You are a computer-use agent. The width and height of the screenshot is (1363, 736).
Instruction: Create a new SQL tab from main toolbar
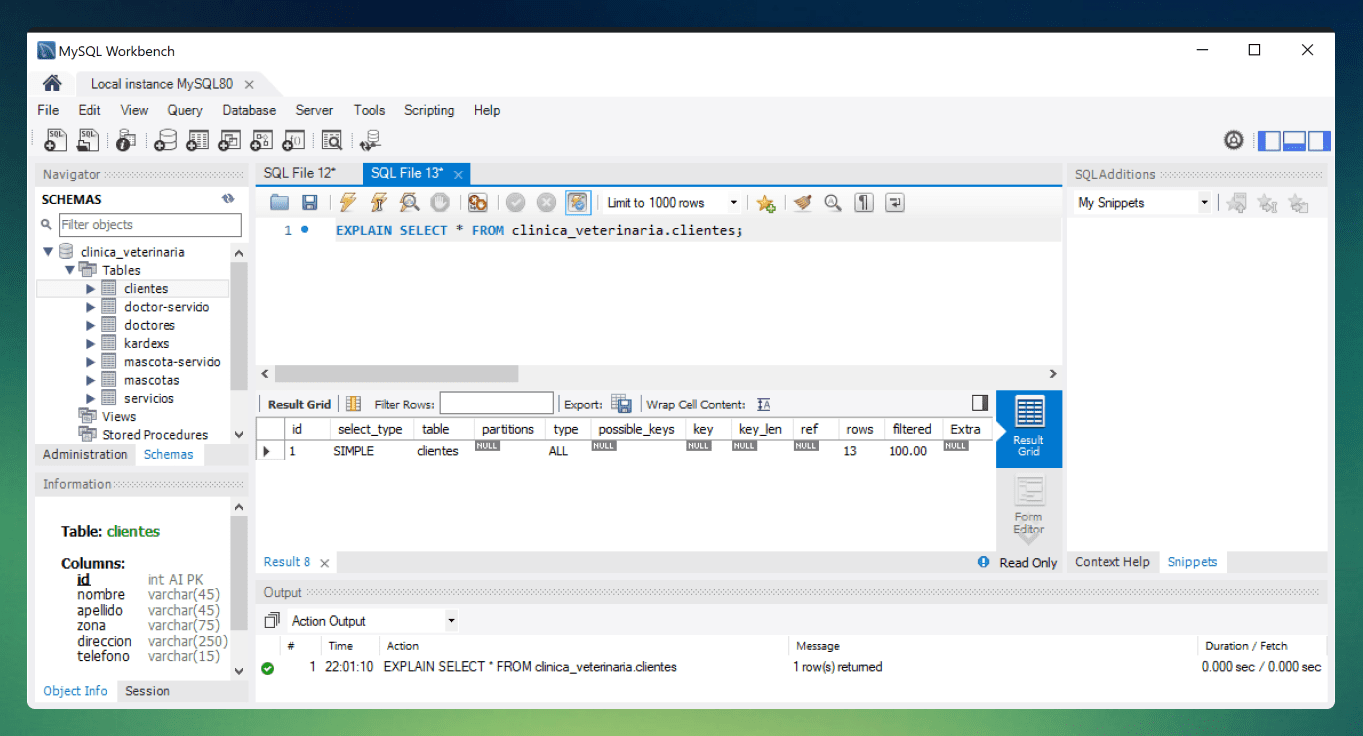pos(56,141)
